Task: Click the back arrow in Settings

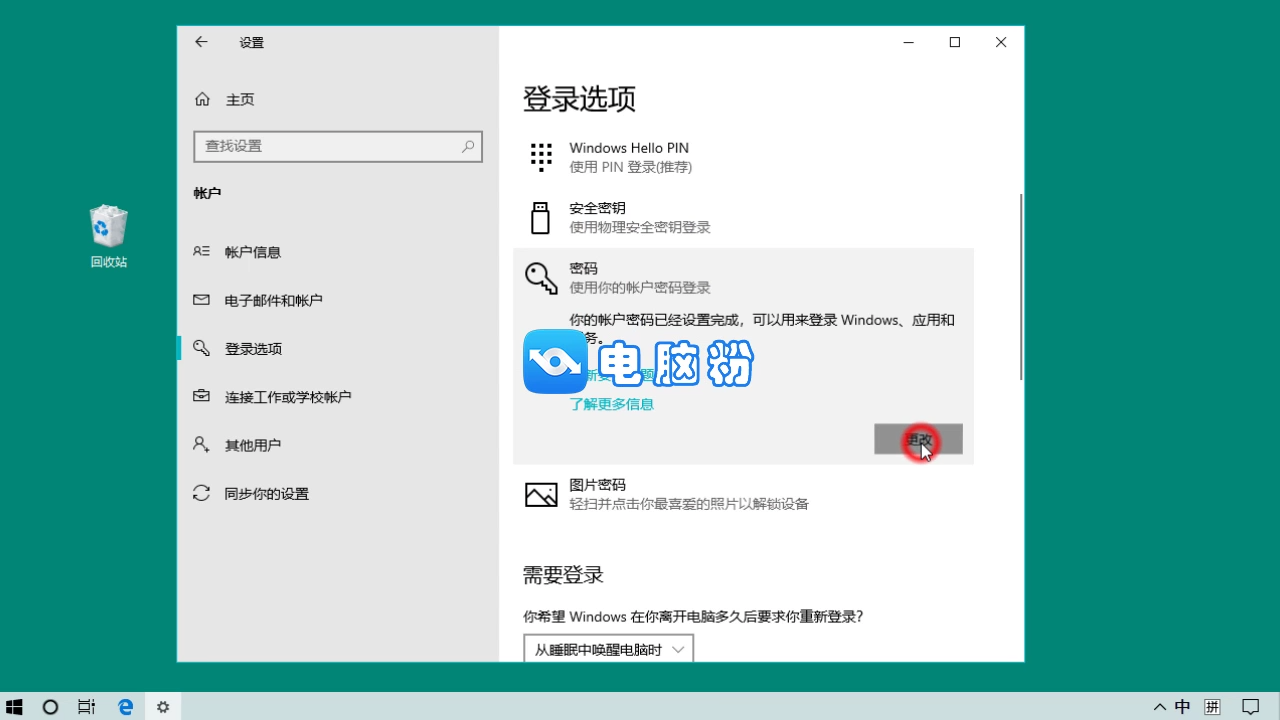Action: pos(201,42)
